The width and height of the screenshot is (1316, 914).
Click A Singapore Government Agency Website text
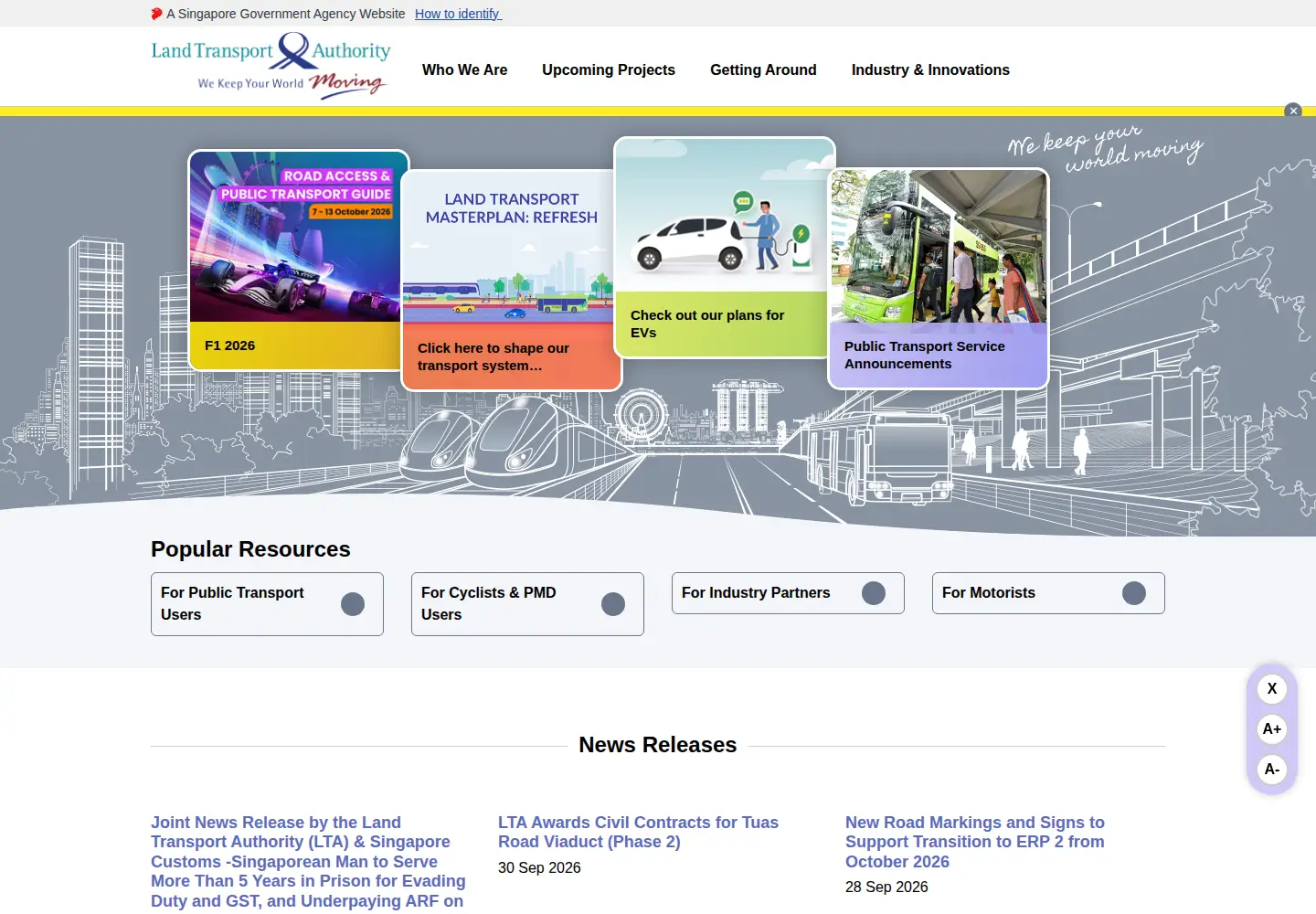[x=285, y=14]
